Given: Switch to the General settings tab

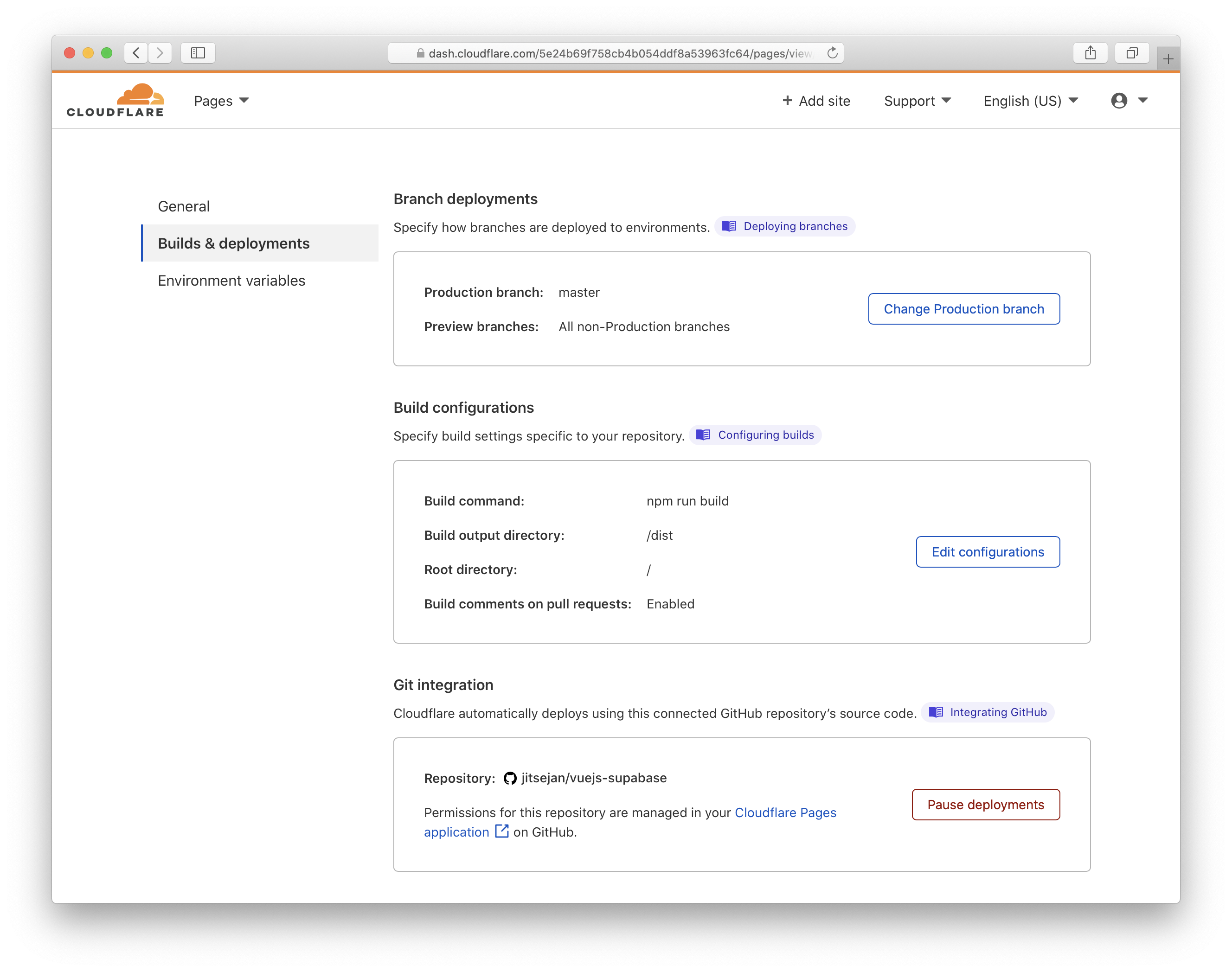Looking at the screenshot, I should click(x=184, y=206).
